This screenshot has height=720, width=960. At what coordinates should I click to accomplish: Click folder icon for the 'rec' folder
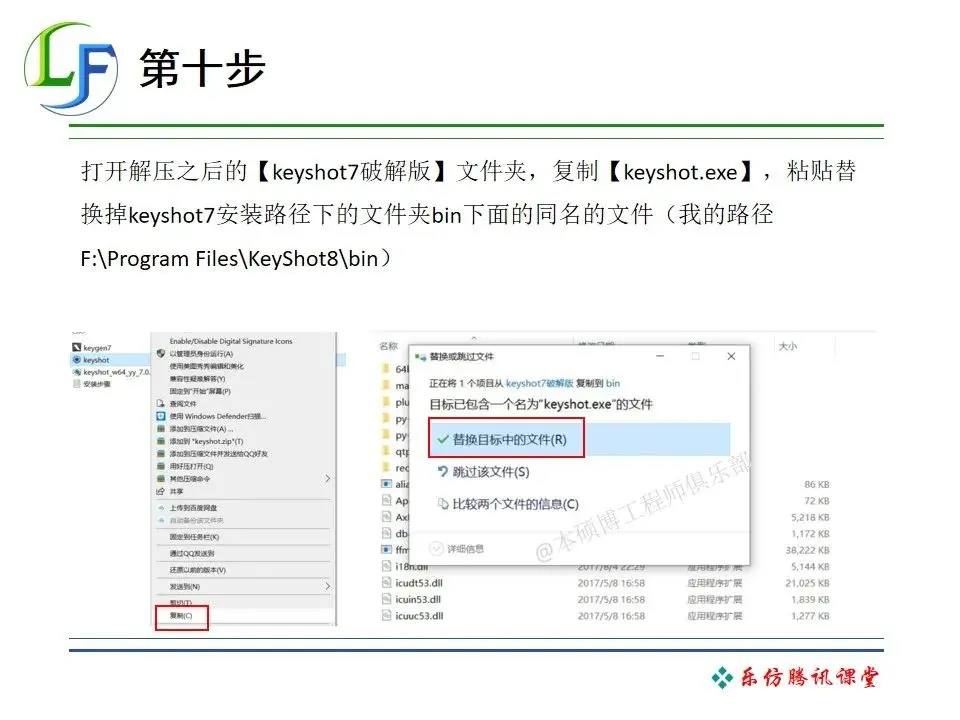(x=386, y=468)
